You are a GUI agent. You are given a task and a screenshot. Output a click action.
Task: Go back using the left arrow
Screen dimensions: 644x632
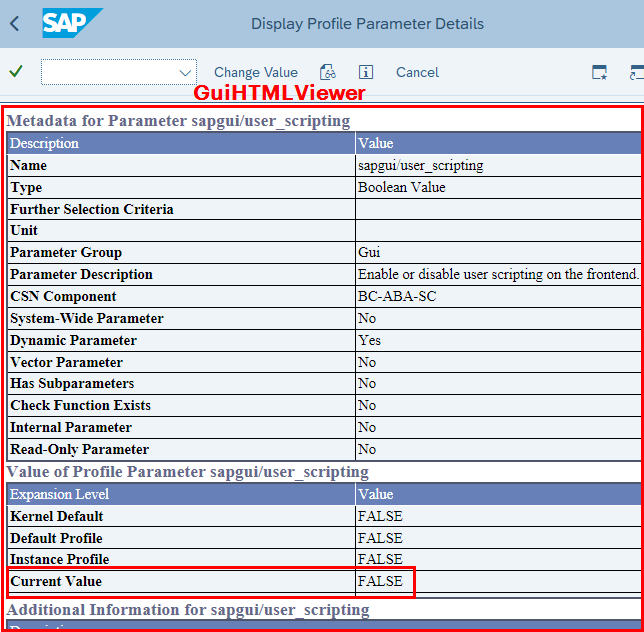click(x=14, y=23)
